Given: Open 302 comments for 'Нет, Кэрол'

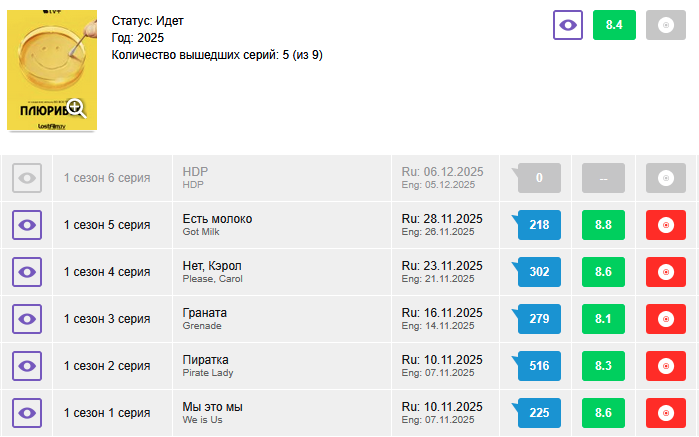Looking at the screenshot, I should click(x=539, y=272).
